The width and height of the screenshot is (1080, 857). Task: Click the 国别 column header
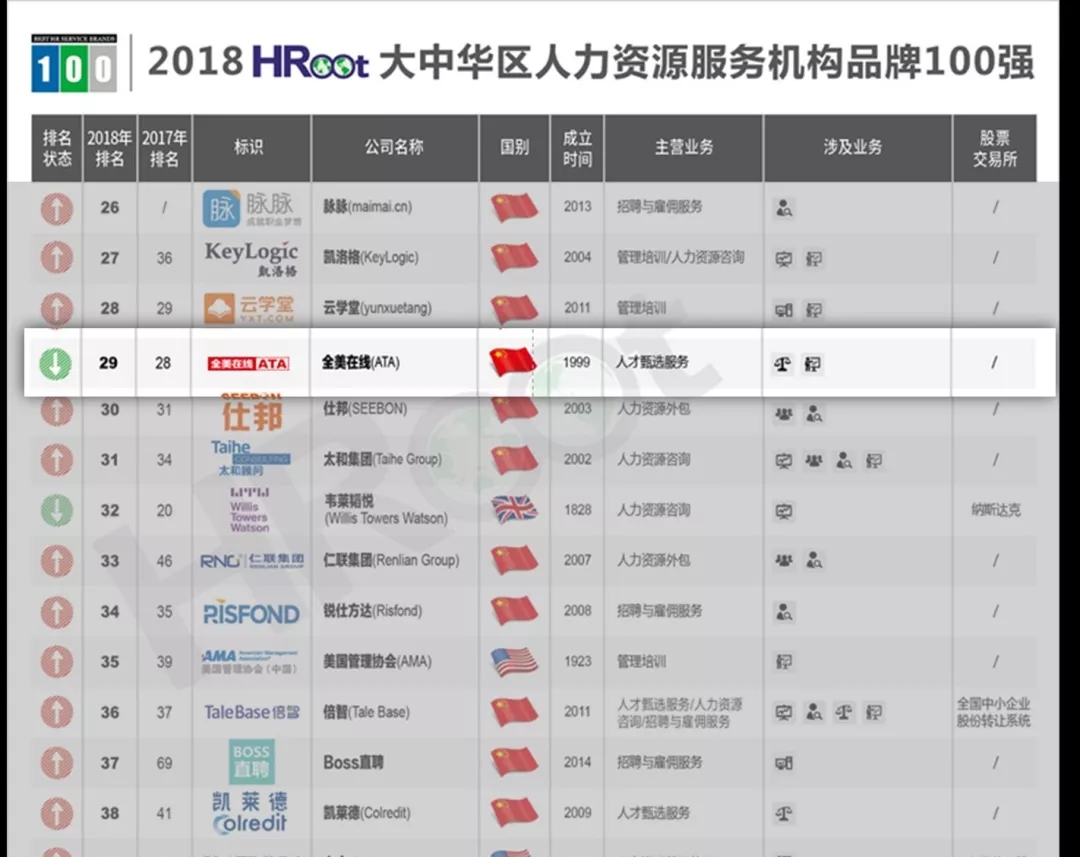(x=515, y=147)
